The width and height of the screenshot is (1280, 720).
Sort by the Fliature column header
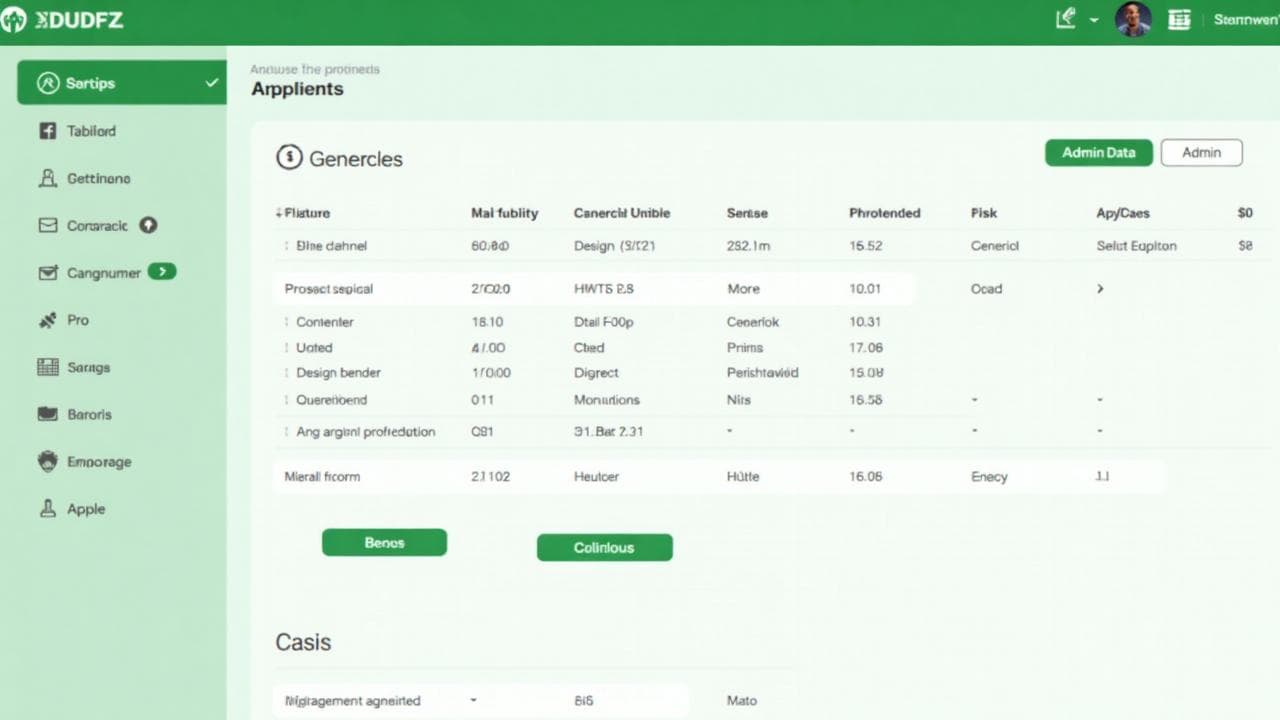click(x=306, y=213)
